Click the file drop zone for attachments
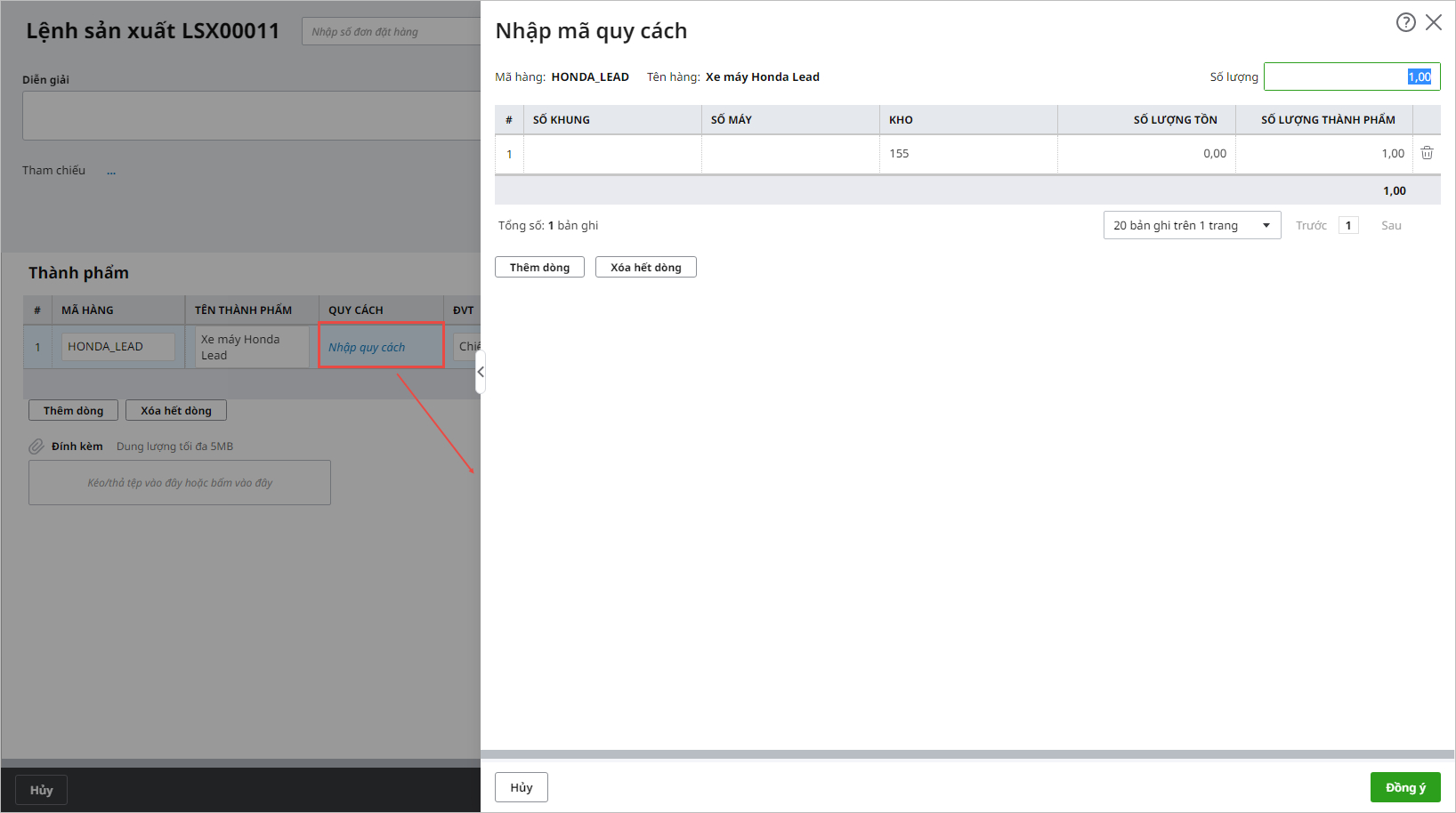This screenshot has width=1456, height=813. click(x=180, y=482)
